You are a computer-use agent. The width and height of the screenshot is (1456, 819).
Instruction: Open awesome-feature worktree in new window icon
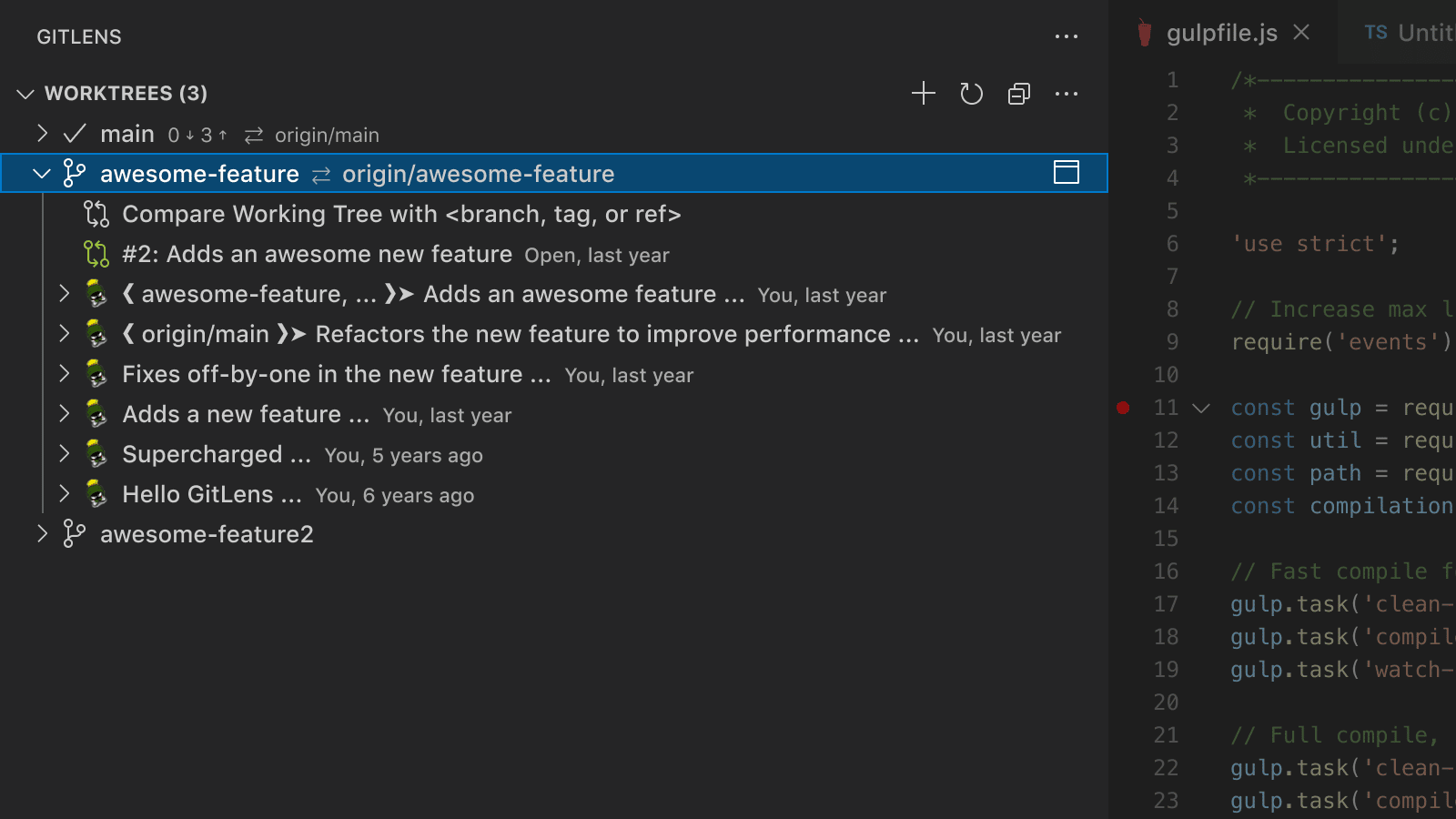[1066, 173]
